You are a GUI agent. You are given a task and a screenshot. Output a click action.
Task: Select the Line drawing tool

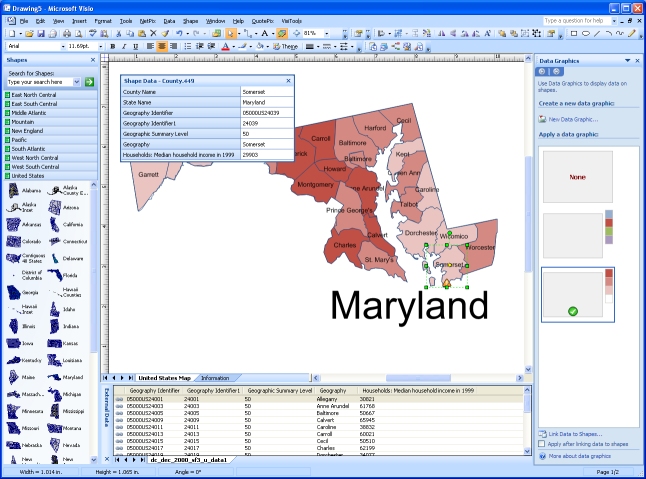point(597,34)
